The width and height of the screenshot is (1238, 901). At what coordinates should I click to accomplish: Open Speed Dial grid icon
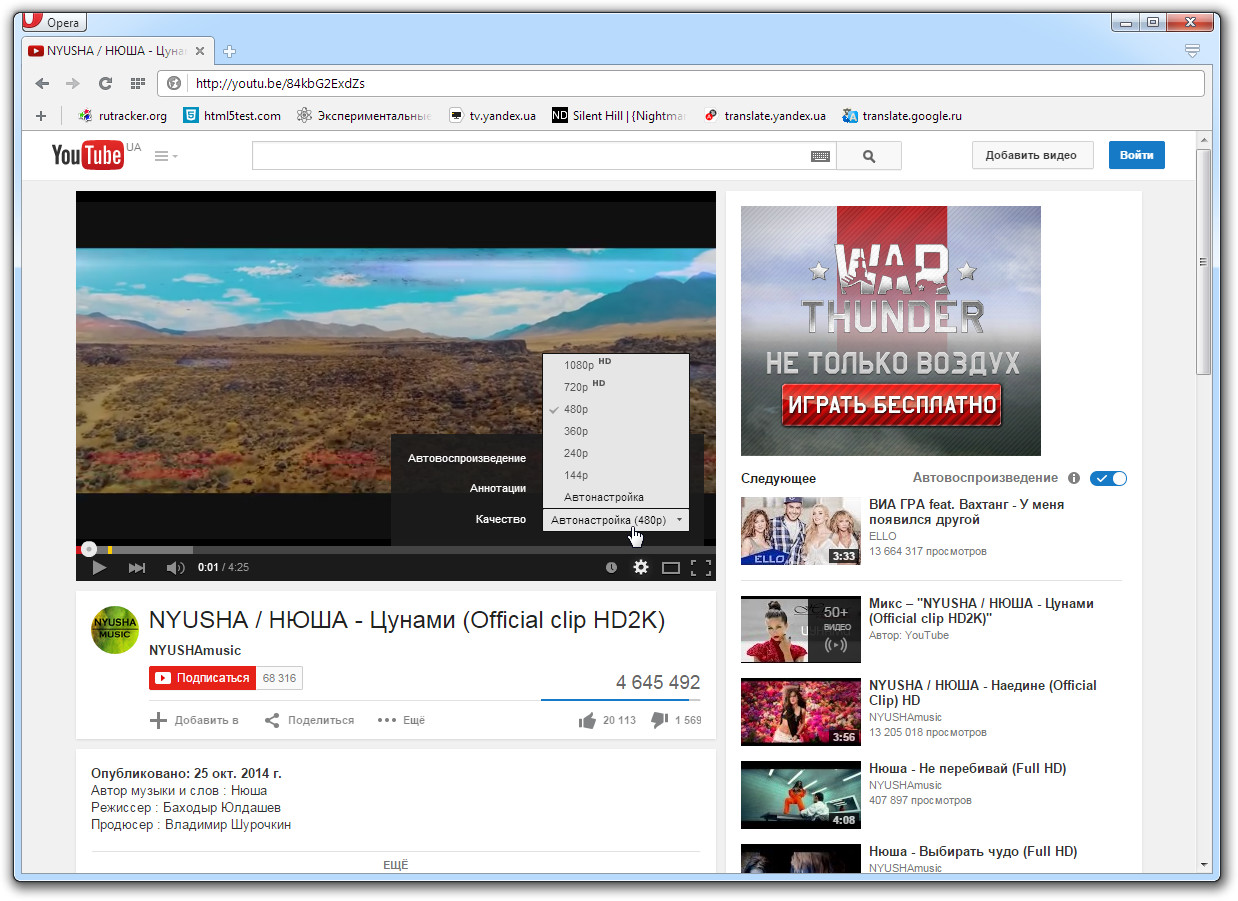click(x=137, y=83)
